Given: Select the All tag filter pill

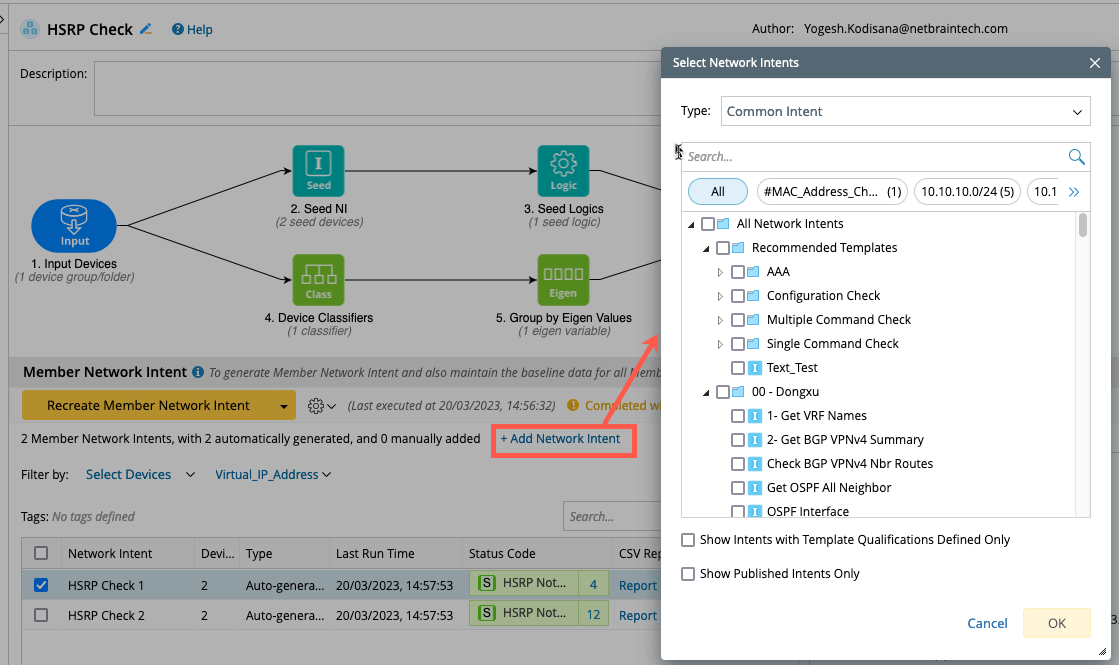Looking at the screenshot, I should click(718, 191).
